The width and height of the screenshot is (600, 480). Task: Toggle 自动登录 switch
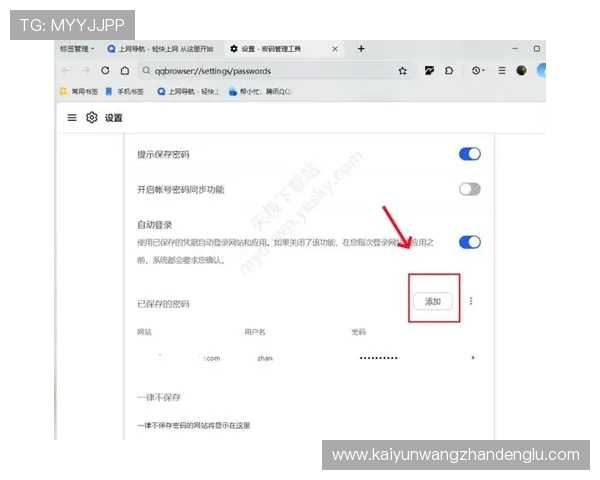tap(470, 242)
